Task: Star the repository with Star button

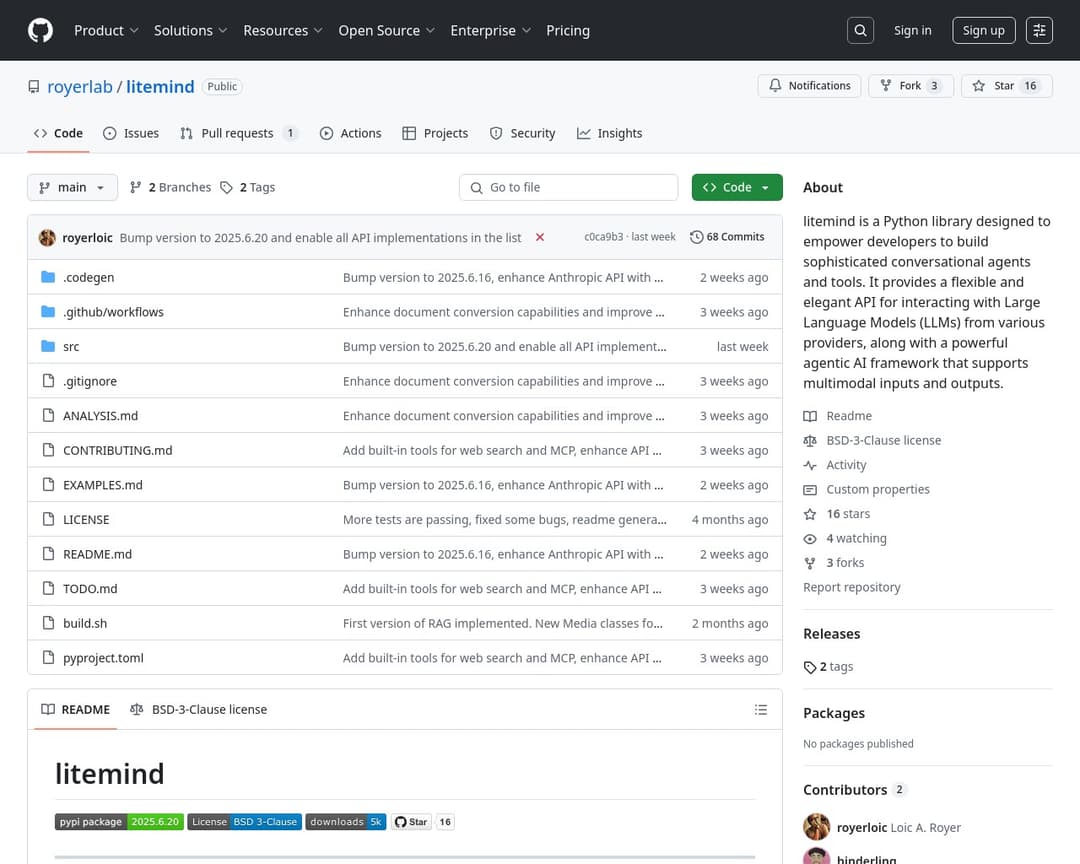Action: coord(1006,85)
